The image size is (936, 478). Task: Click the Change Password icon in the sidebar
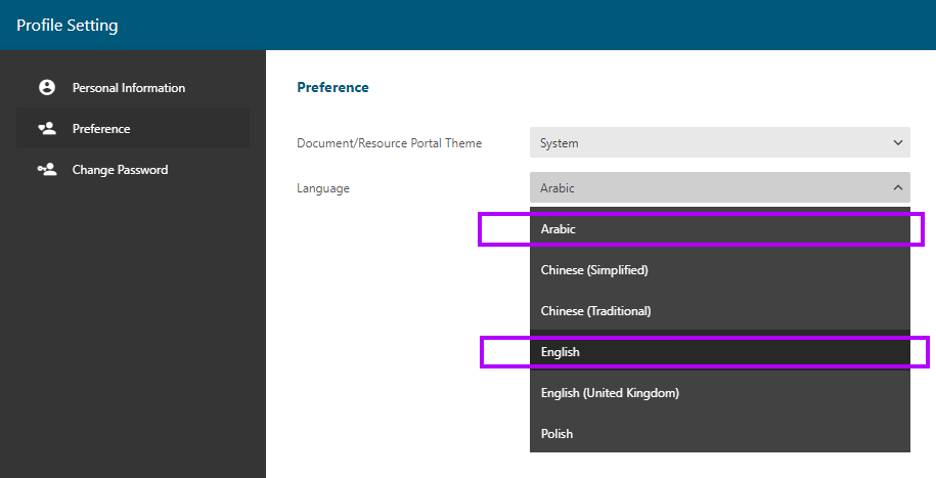46,170
